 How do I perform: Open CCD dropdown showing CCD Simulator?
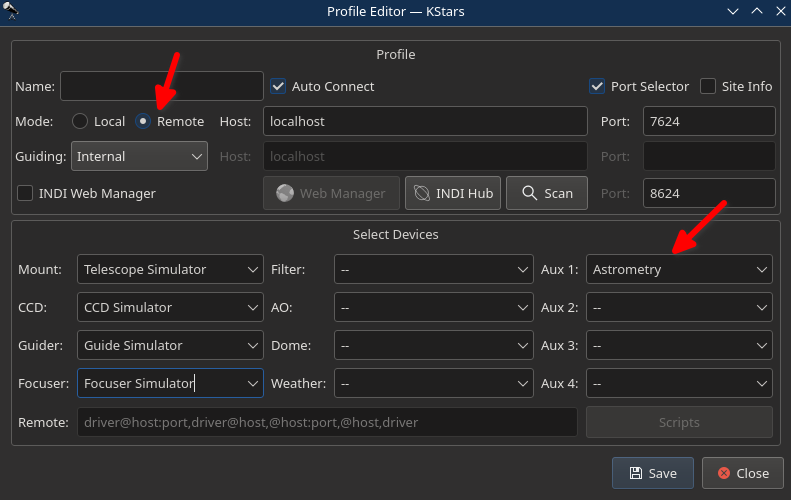[170, 307]
